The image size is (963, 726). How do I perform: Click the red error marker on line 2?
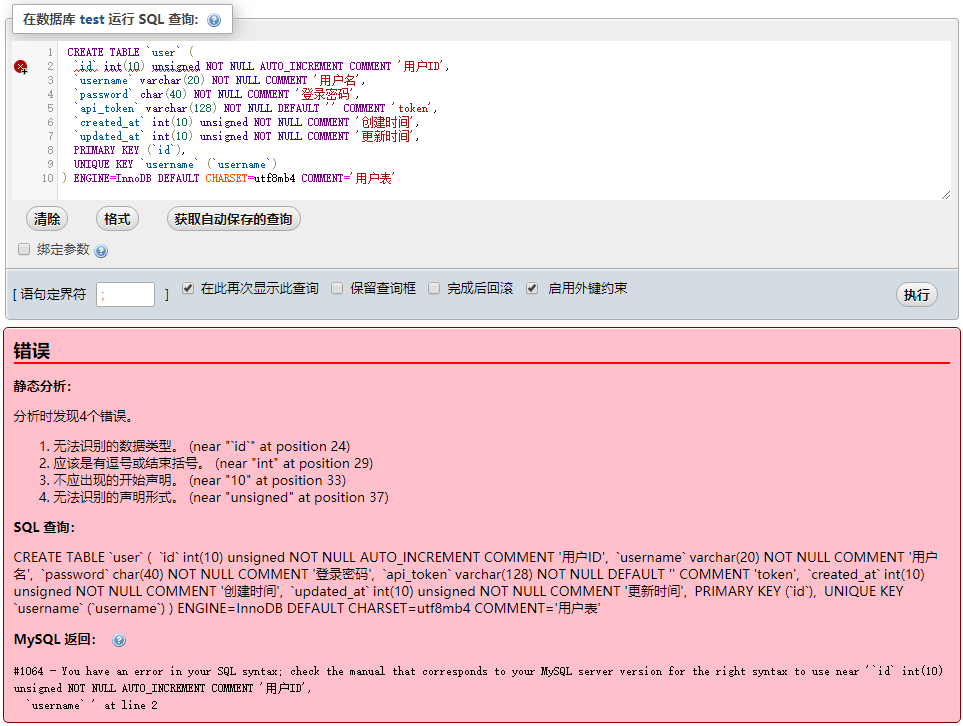[21, 66]
